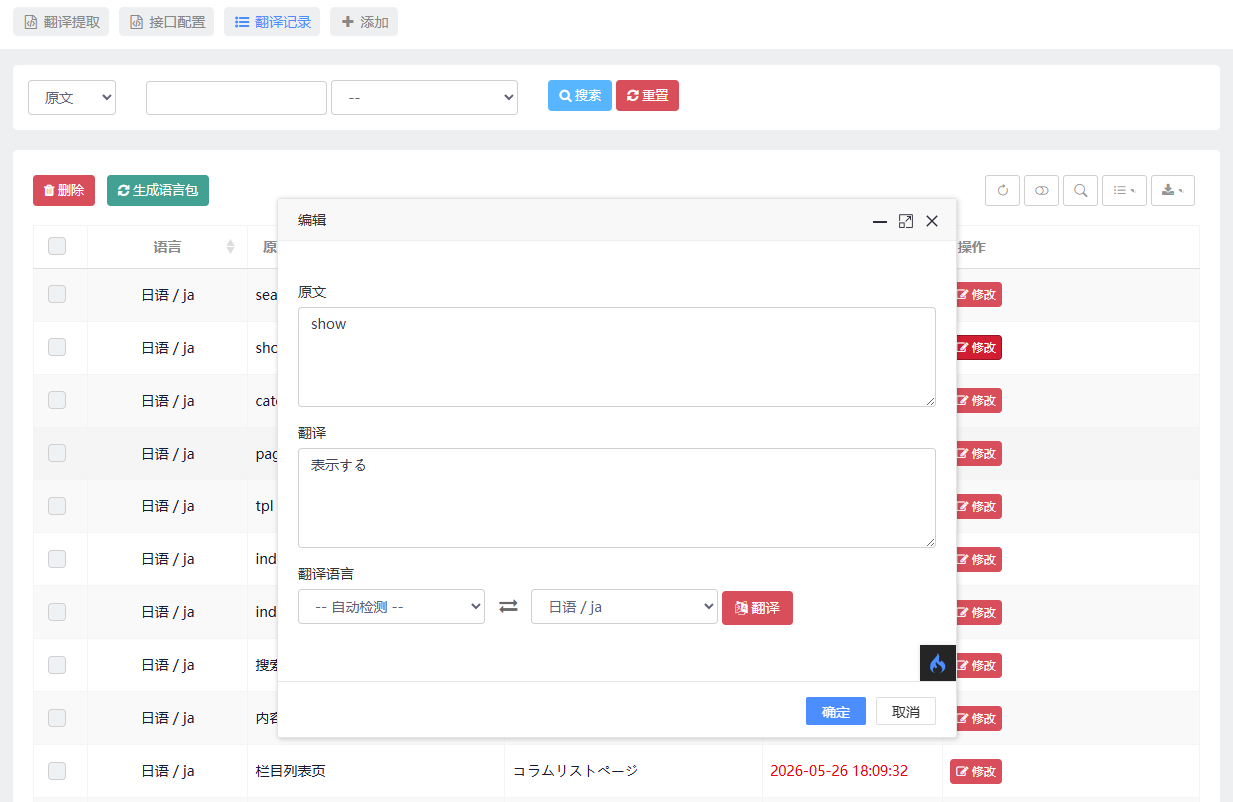
Task: Open the 日语 / ja target language dropdown
Action: click(x=624, y=606)
